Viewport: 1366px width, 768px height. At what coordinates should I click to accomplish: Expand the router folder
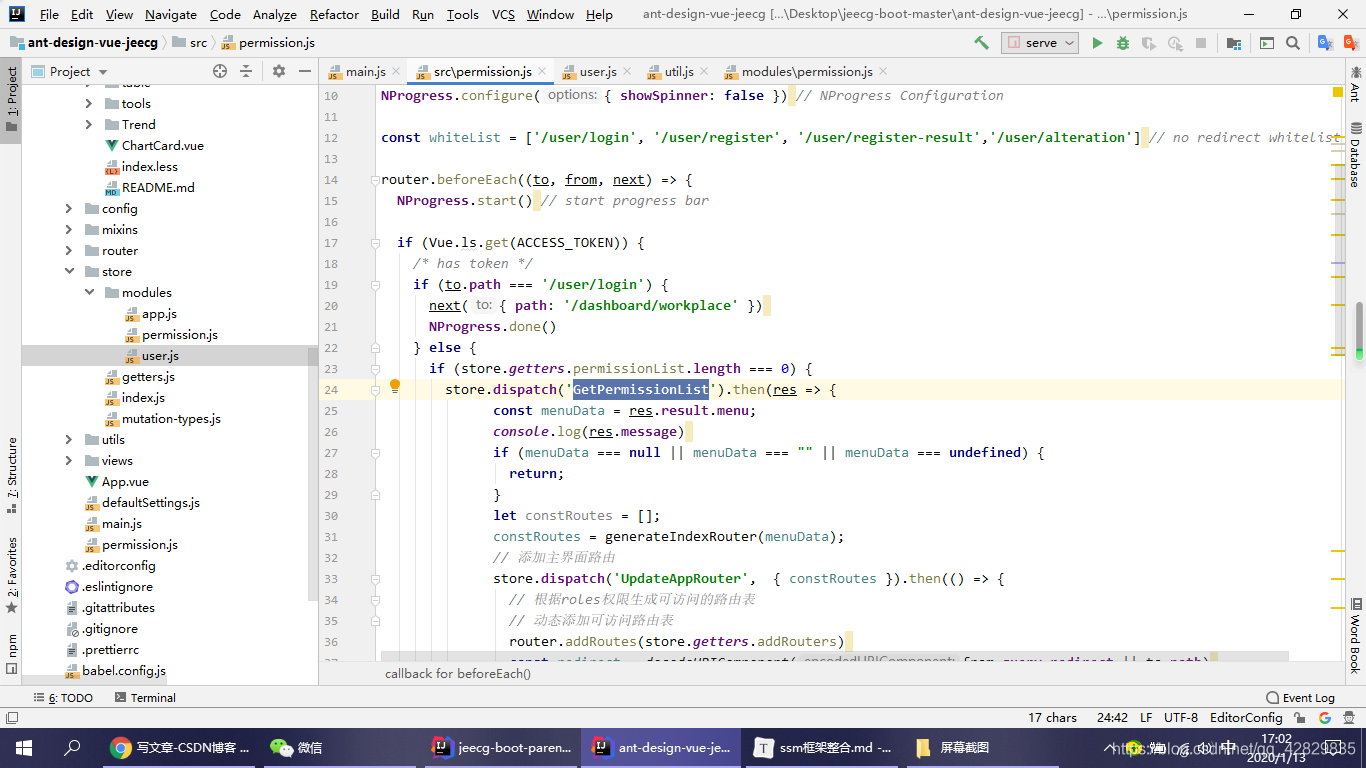(68, 250)
